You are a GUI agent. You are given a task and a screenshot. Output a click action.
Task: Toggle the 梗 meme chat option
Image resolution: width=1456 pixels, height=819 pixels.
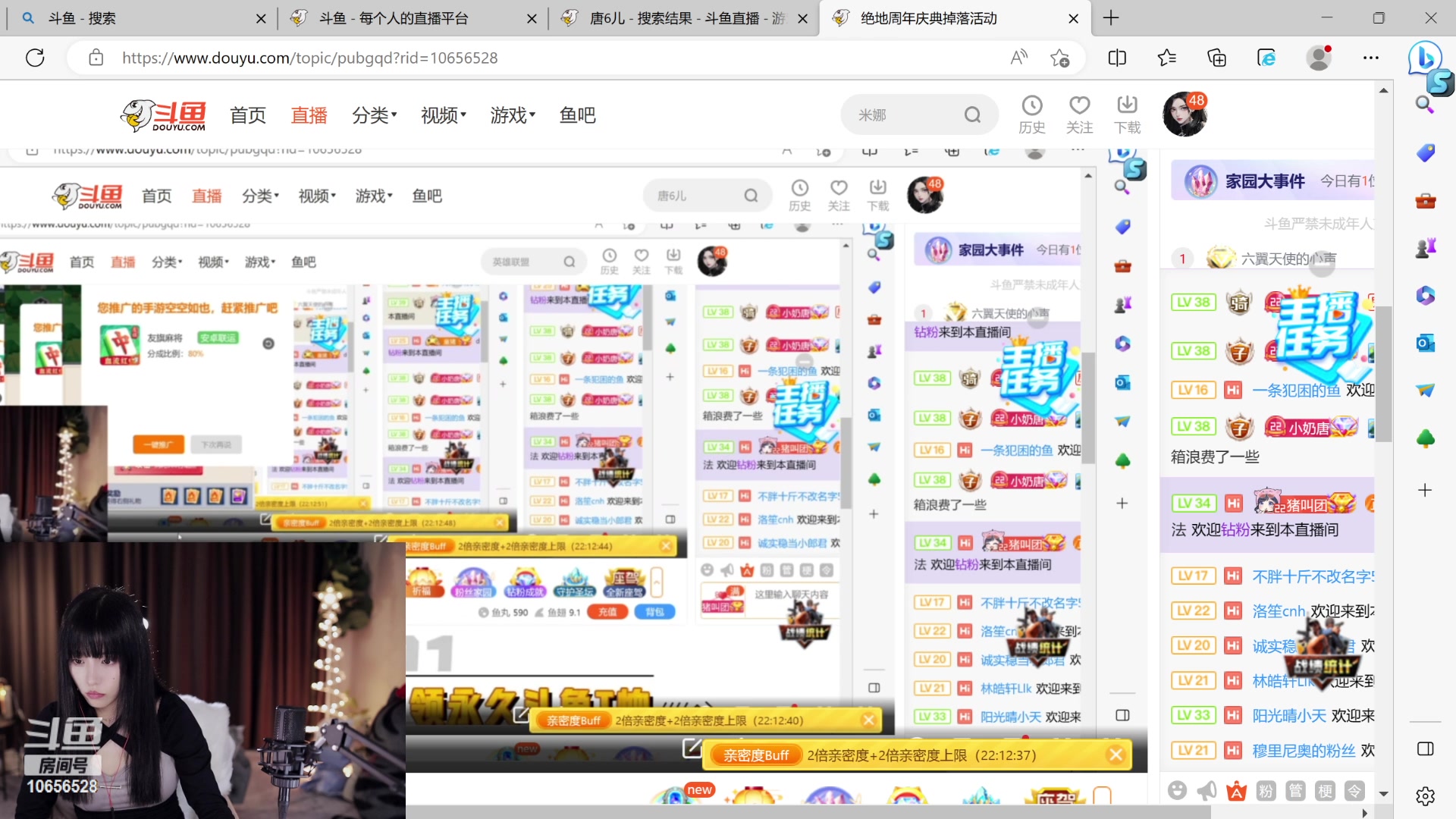point(1325,791)
